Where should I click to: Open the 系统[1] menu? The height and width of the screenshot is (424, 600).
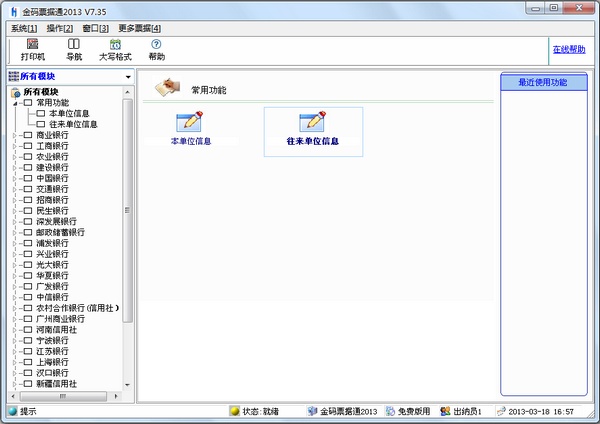24,28
